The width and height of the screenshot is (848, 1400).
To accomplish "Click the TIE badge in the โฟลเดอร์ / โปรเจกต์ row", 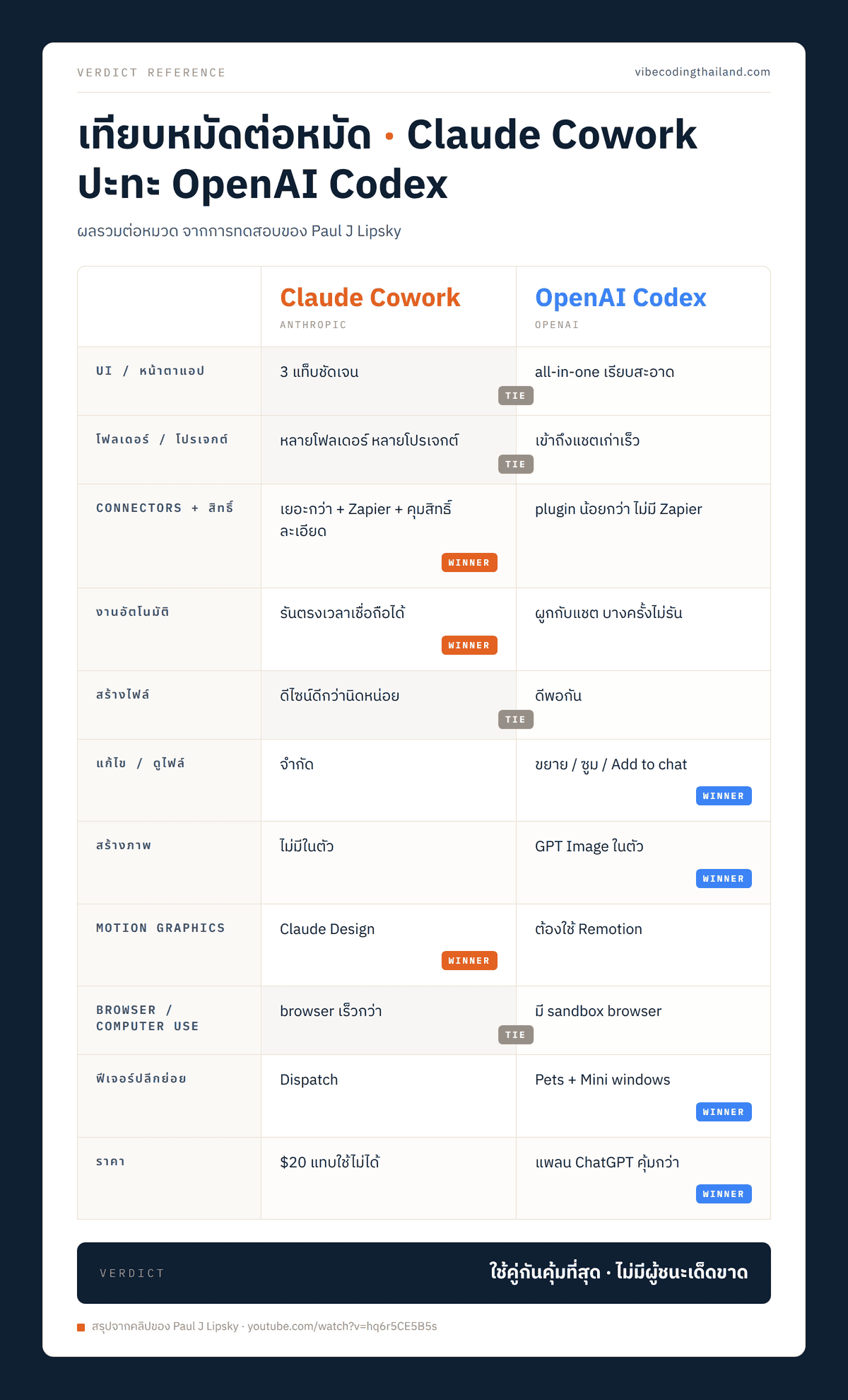I will 516,465.
